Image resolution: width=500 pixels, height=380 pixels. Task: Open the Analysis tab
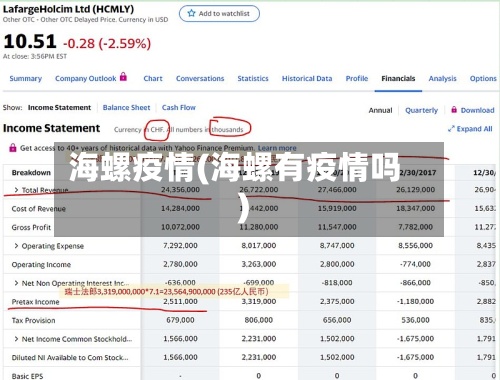pos(442,79)
